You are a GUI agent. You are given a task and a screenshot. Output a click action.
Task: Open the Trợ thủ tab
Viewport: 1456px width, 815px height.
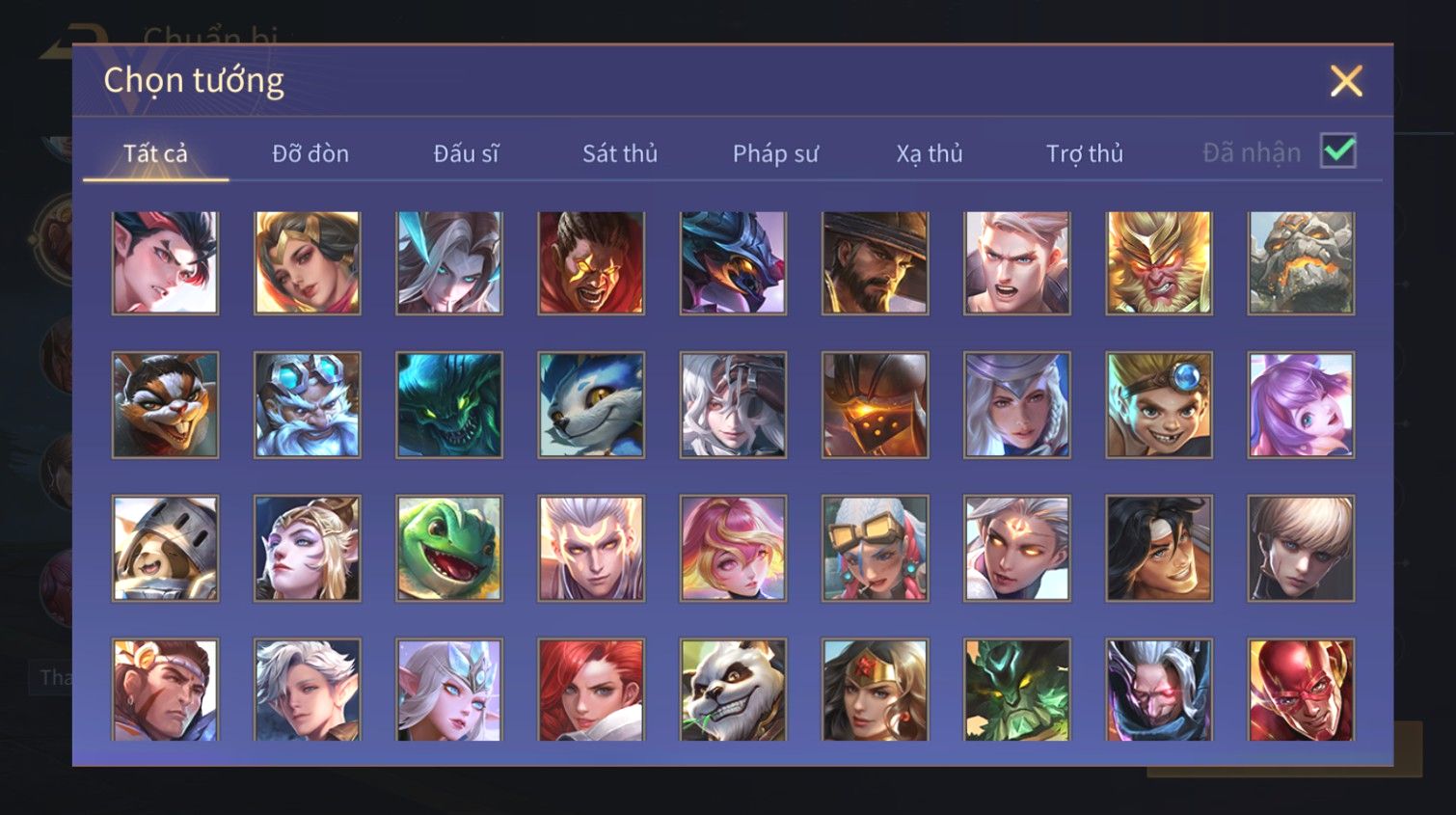point(1085,153)
